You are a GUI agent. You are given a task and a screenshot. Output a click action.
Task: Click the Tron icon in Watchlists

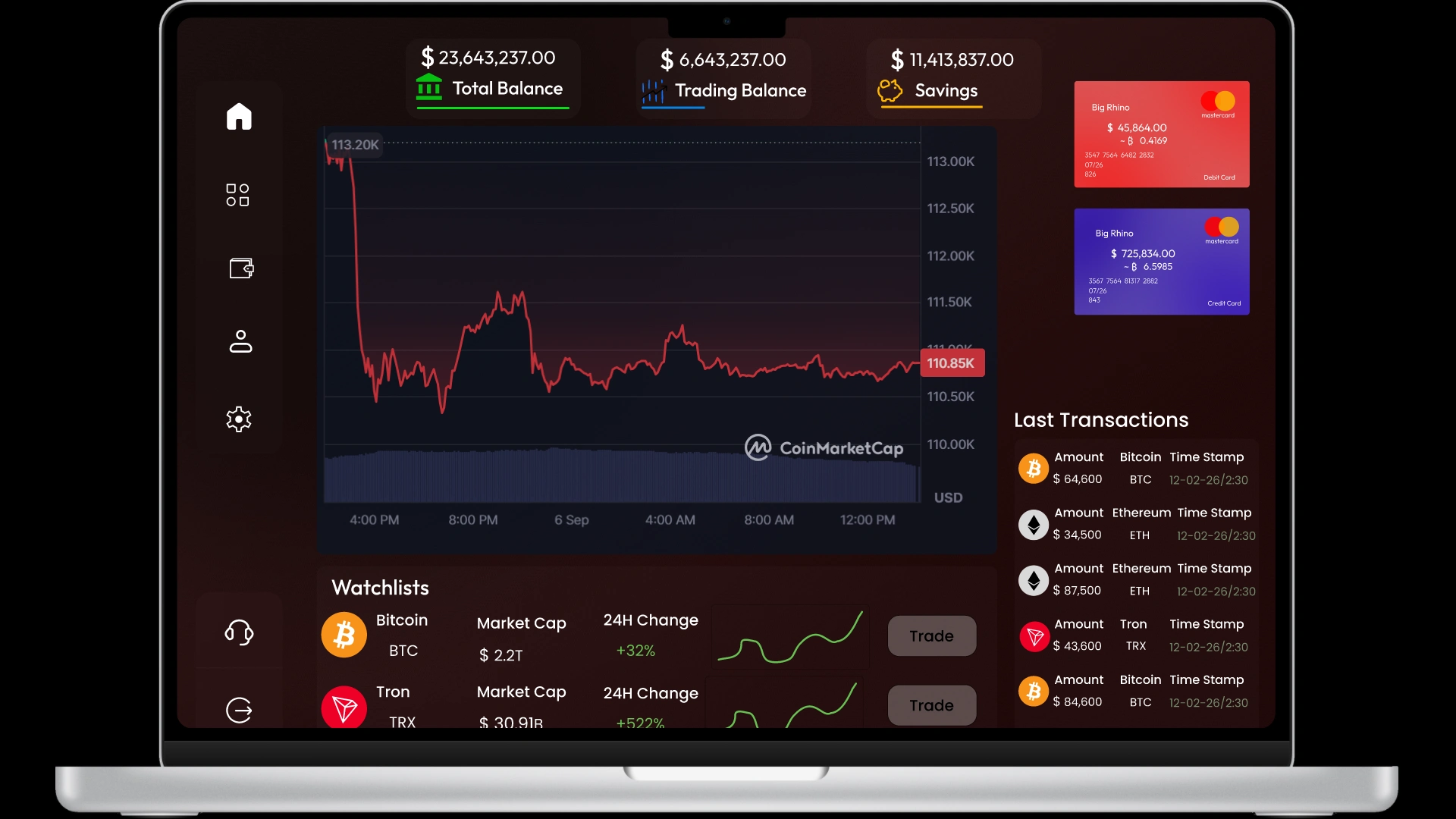coord(344,708)
